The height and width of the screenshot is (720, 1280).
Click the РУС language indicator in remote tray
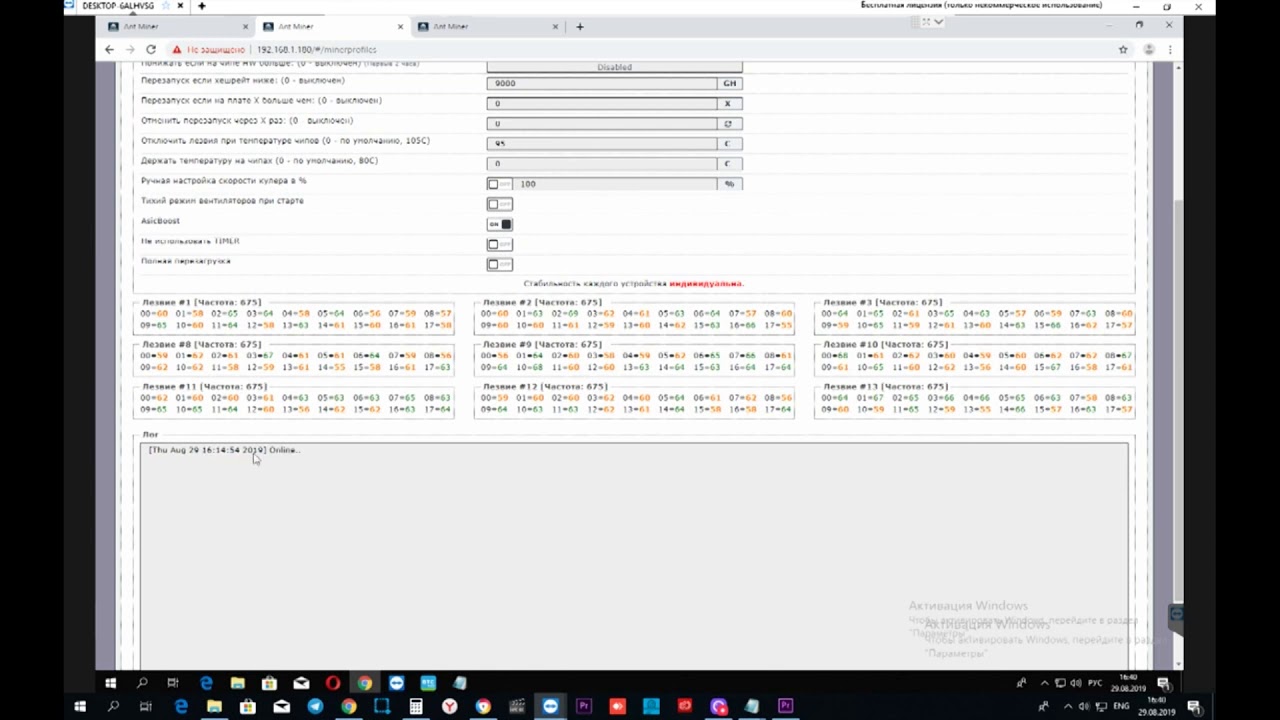[1095, 683]
